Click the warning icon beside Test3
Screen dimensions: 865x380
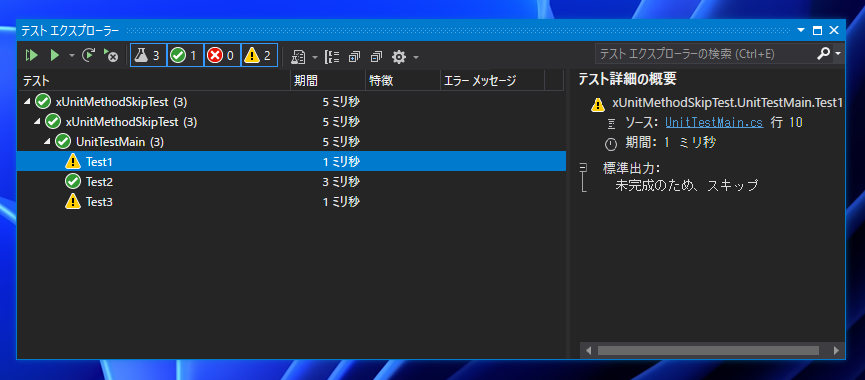tap(73, 202)
